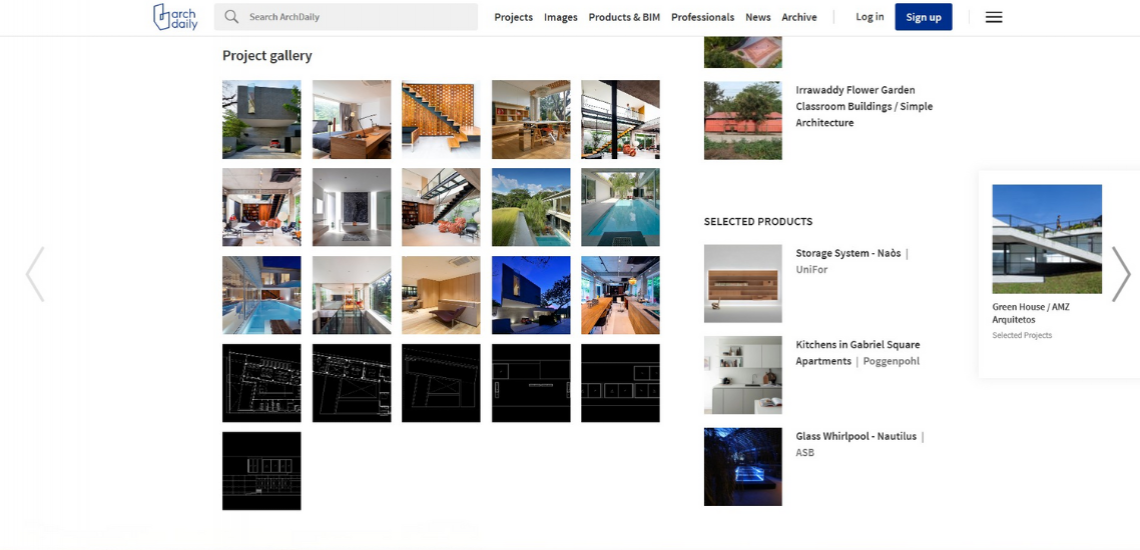Click the Log in link
Screen dimensions: 1140x550
coord(869,17)
